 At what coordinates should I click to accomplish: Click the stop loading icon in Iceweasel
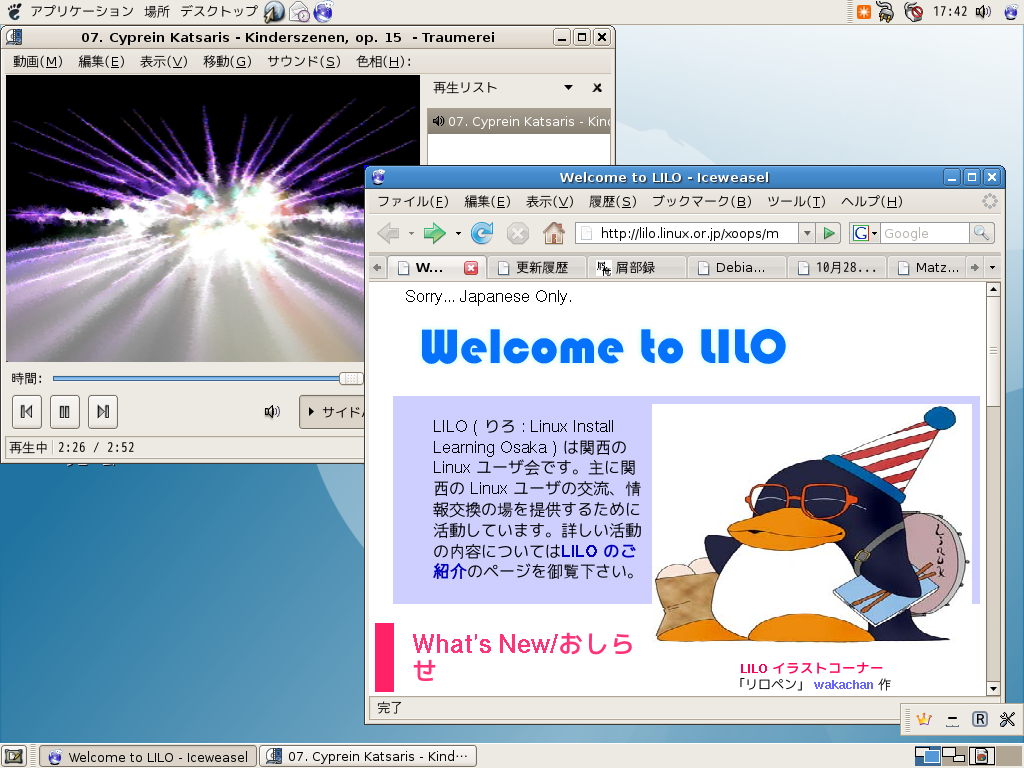coord(518,233)
